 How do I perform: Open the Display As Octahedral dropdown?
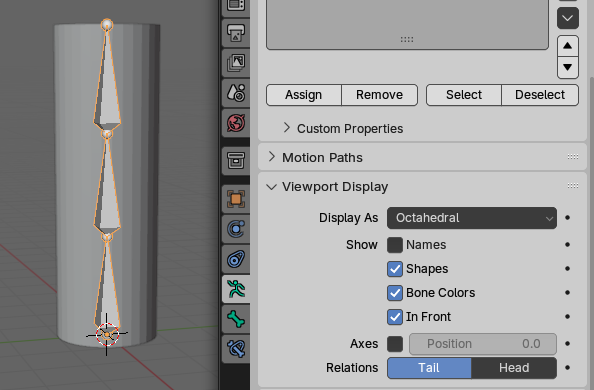pyautogui.click(x=472, y=218)
